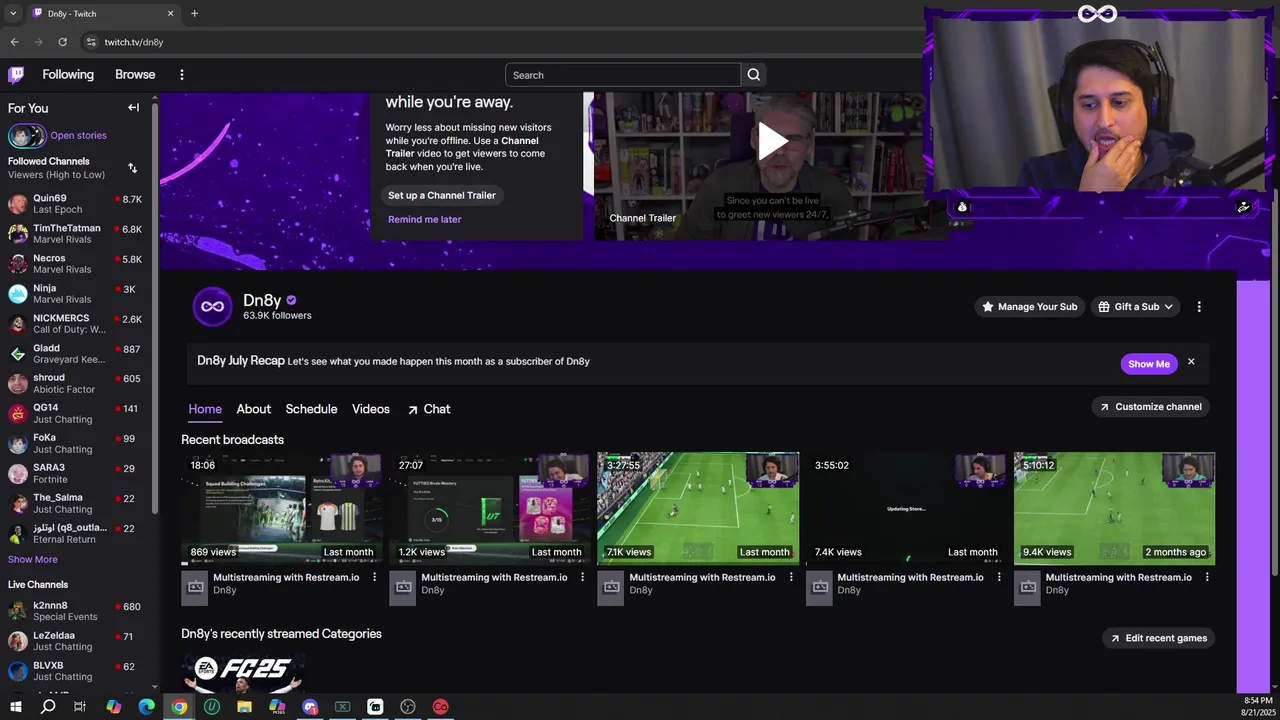The width and height of the screenshot is (1280, 720).
Task: Open Microsoft Edge from taskbar
Action: (146, 707)
